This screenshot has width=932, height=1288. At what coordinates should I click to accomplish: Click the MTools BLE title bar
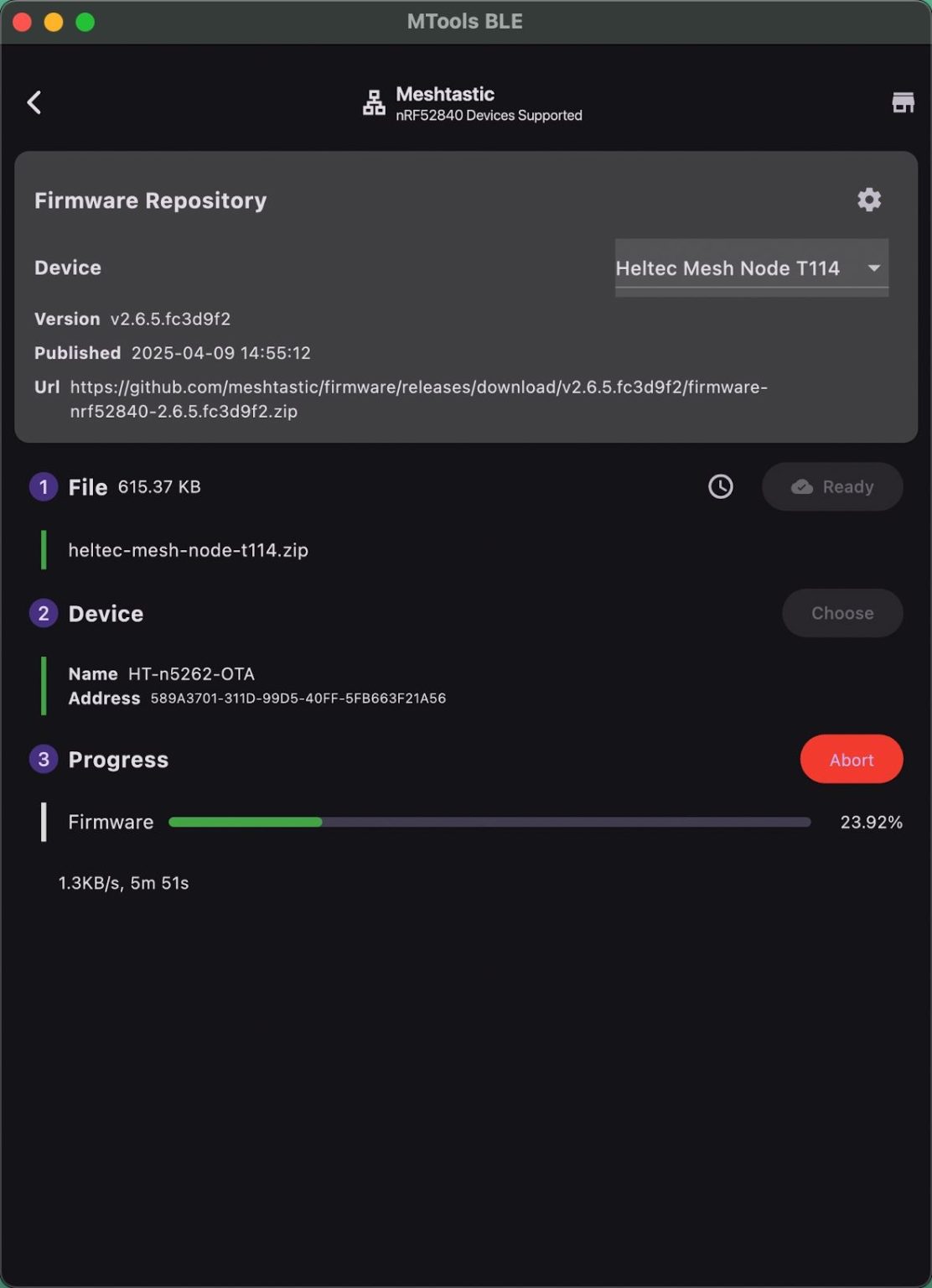[466, 21]
